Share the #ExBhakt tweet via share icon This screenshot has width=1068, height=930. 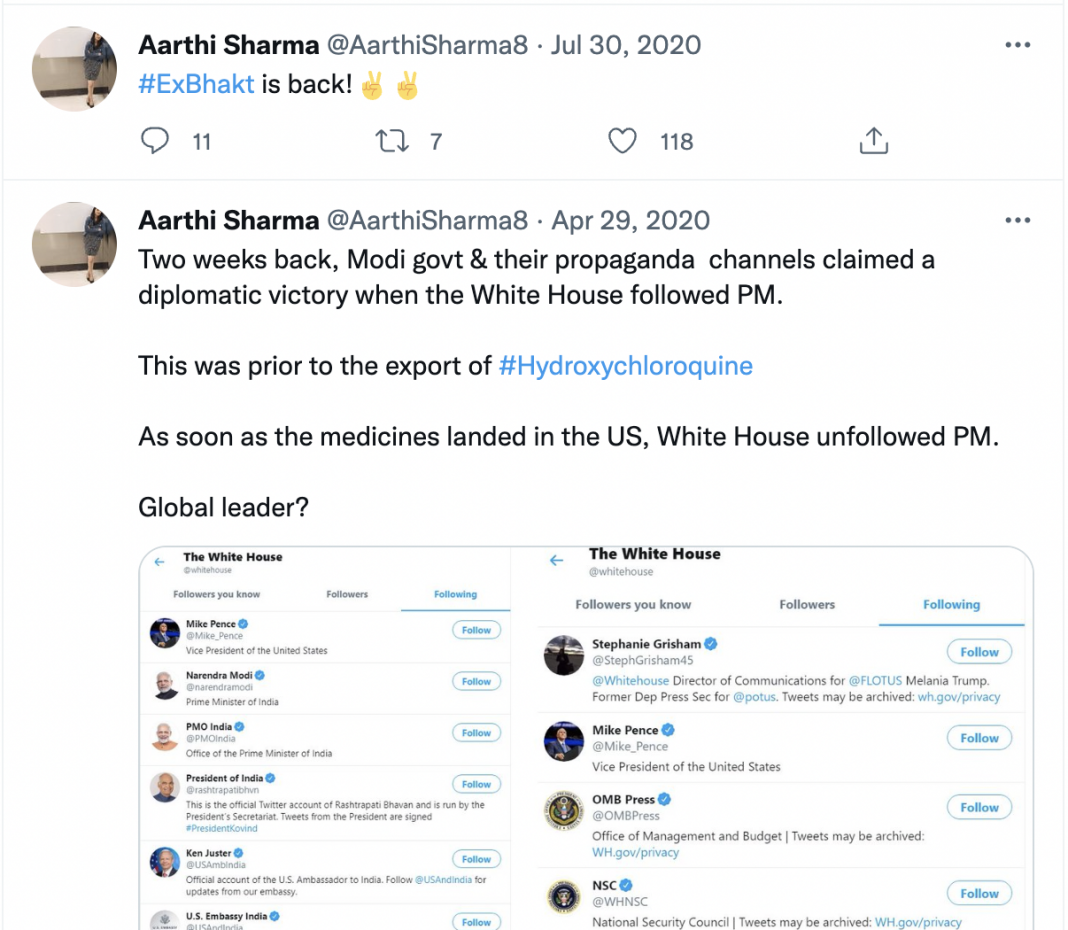pos(873,142)
